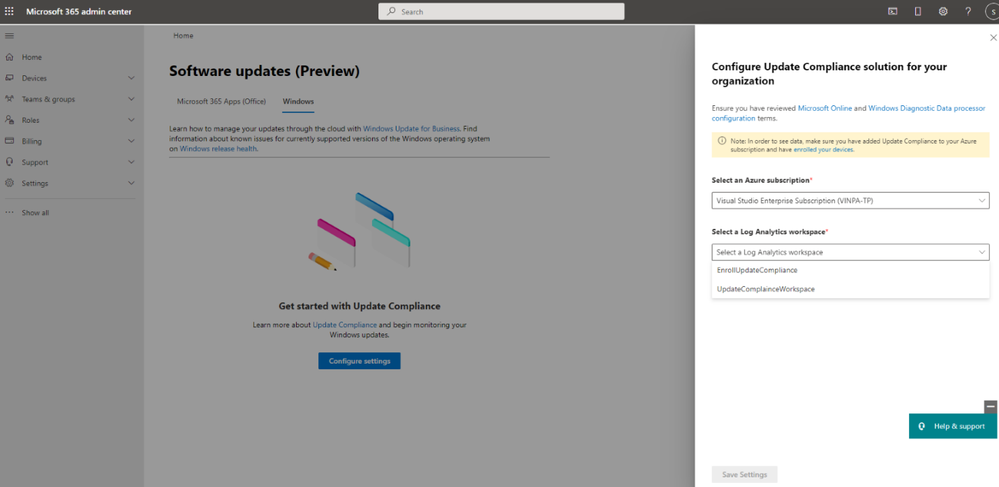Click the Home breadcrumb
Viewport: 999px width, 487px height.
183,36
